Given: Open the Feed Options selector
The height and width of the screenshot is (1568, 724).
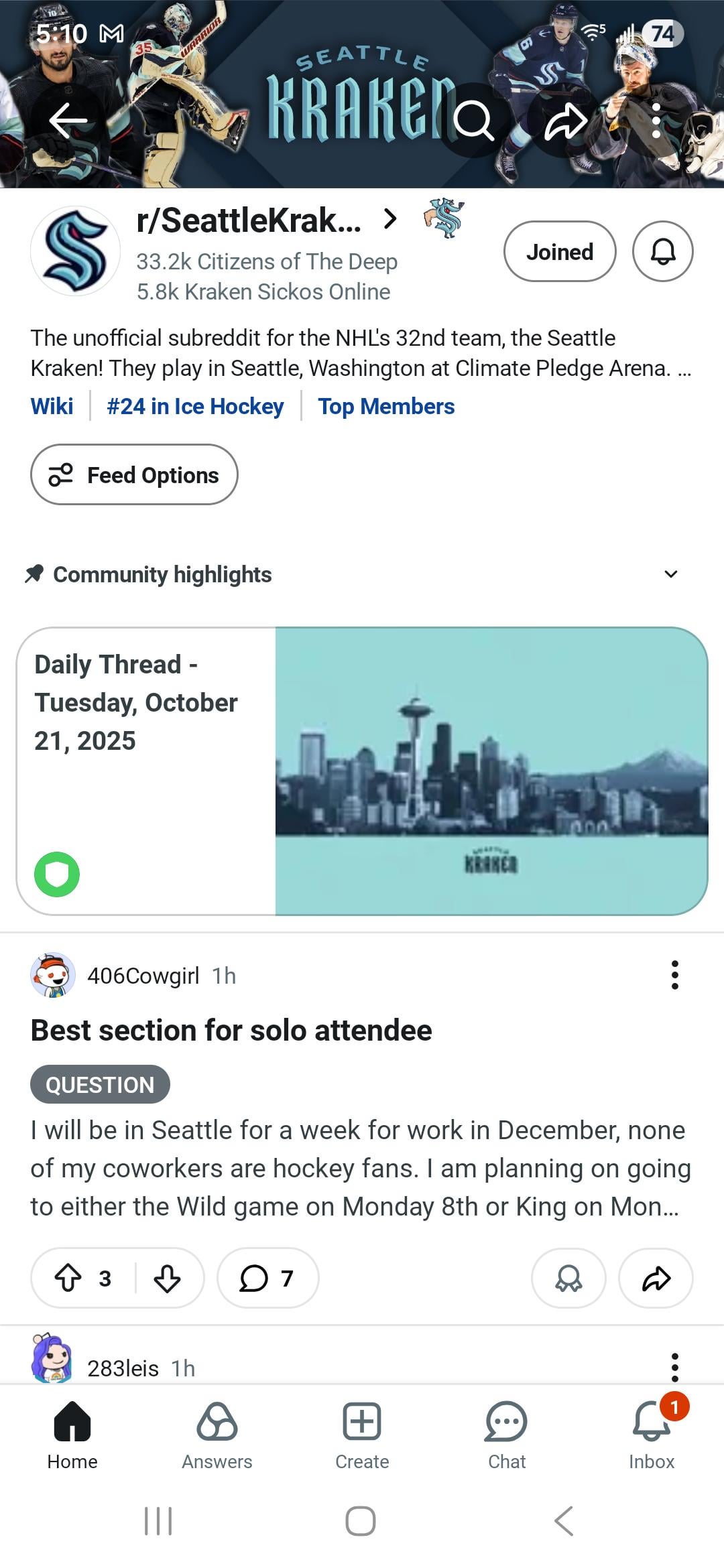Looking at the screenshot, I should pos(134,474).
